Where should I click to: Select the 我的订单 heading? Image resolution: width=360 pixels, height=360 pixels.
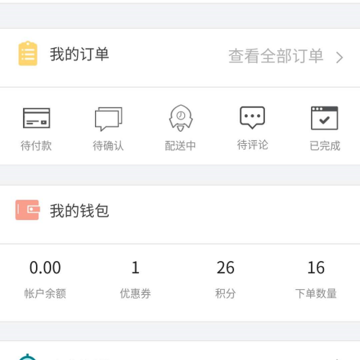coord(80,54)
